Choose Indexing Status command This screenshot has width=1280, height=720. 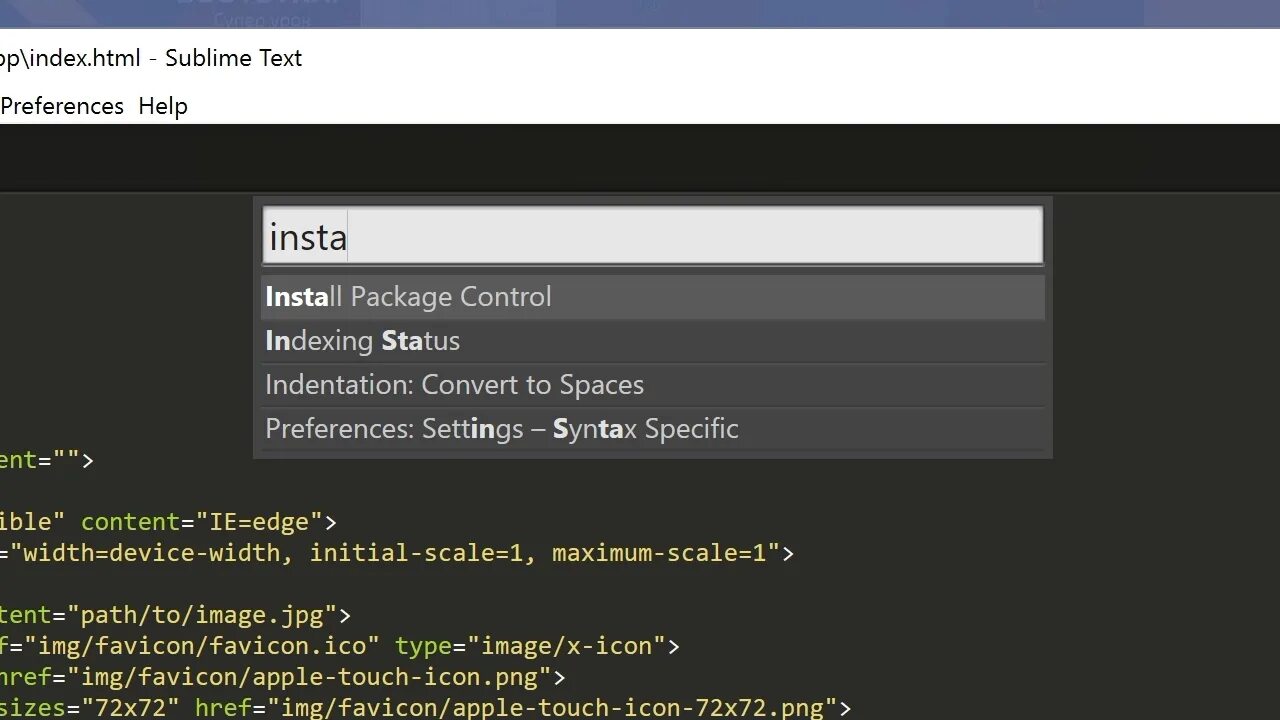pos(652,341)
